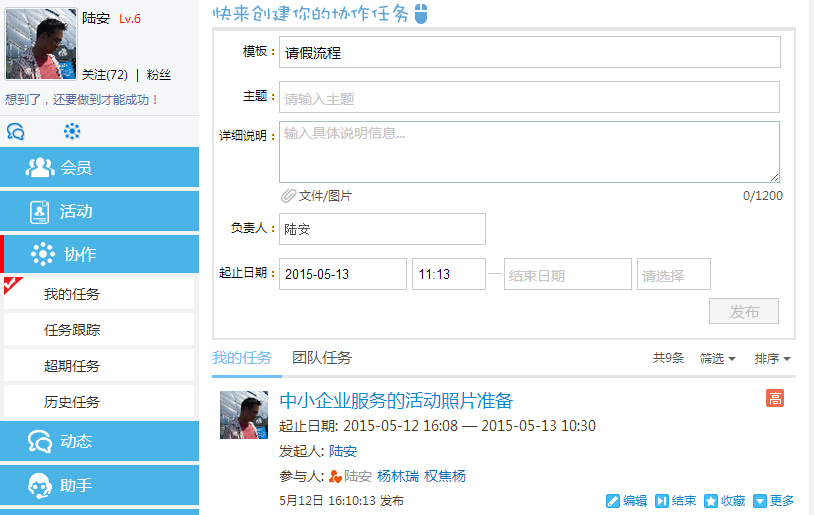Click the 编辑 edit icon on task
The height and width of the screenshot is (515, 814).
click(613, 501)
